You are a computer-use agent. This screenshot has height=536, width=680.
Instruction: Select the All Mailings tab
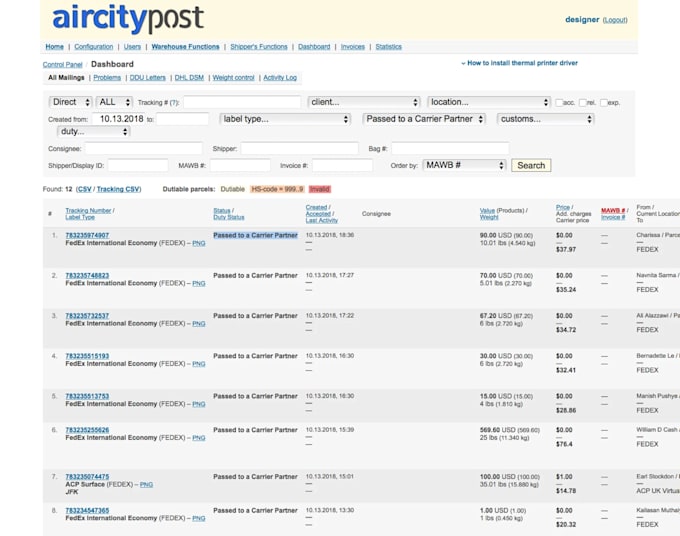[x=66, y=78]
